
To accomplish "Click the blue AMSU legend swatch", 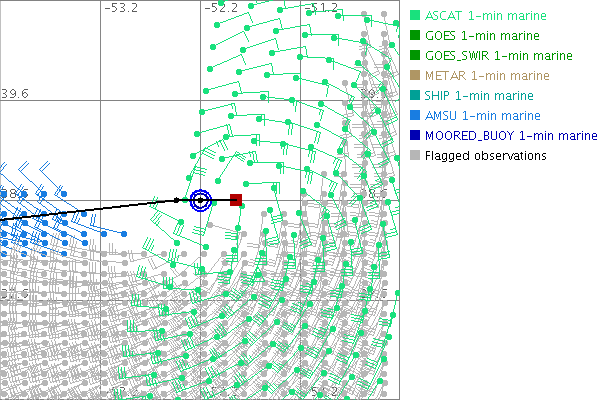I will click(x=415, y=116).
